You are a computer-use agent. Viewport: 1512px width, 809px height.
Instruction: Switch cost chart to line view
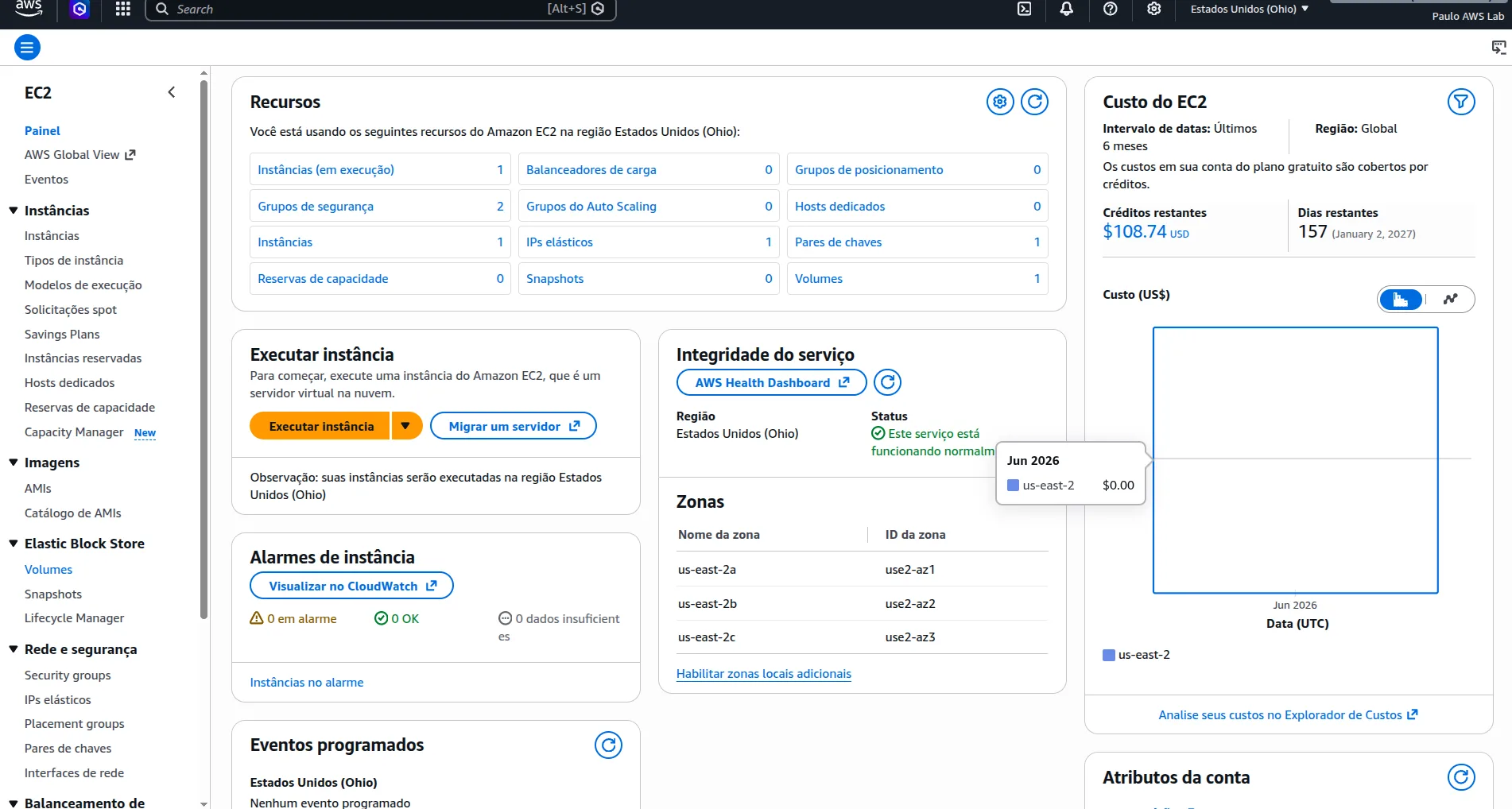[x=1451, y=300]
